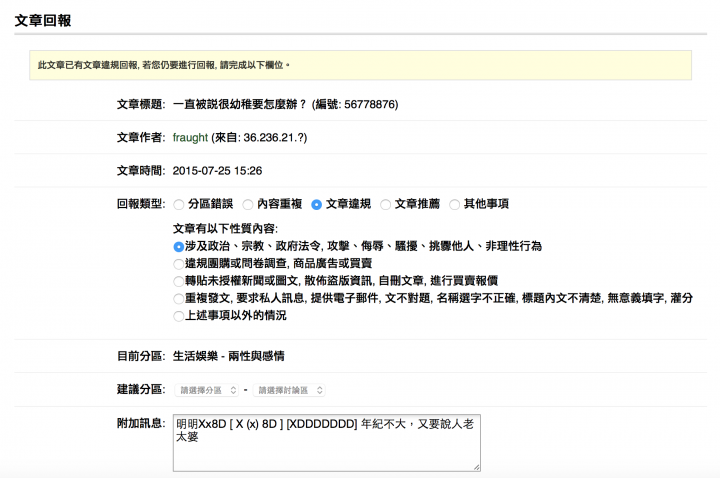Open the 請選擇討論區 dropdown
720x478 pixels.
pyautogui.click(x=289, y=390)
